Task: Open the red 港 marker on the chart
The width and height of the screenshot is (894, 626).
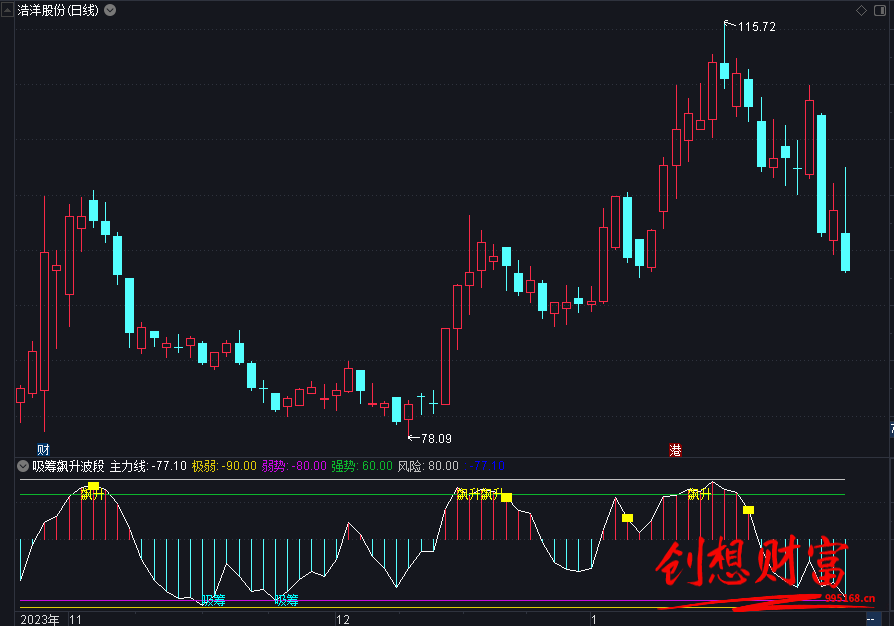Action: coord(675,450)
